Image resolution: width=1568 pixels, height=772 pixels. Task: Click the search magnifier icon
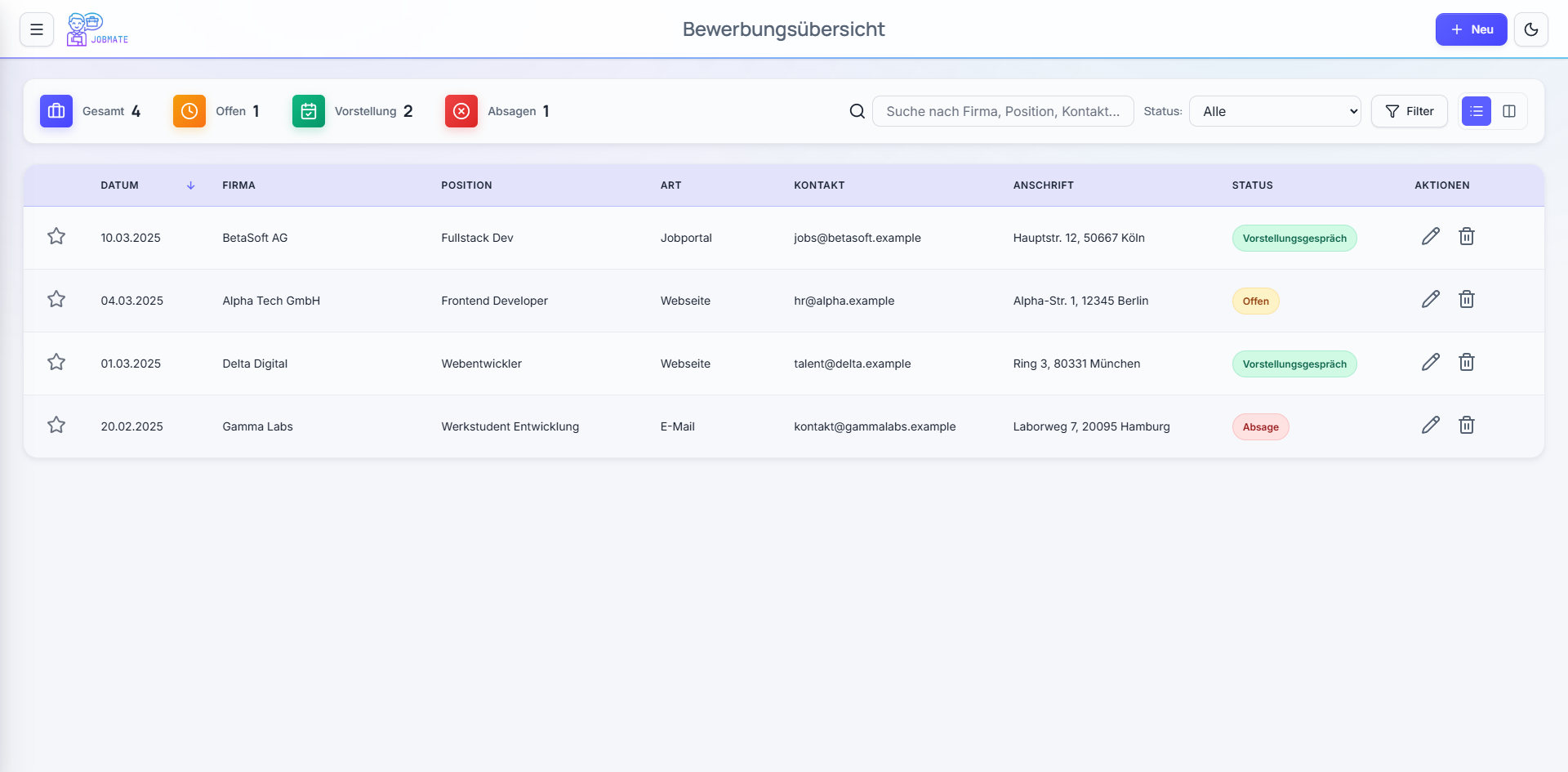pos(857,111)
